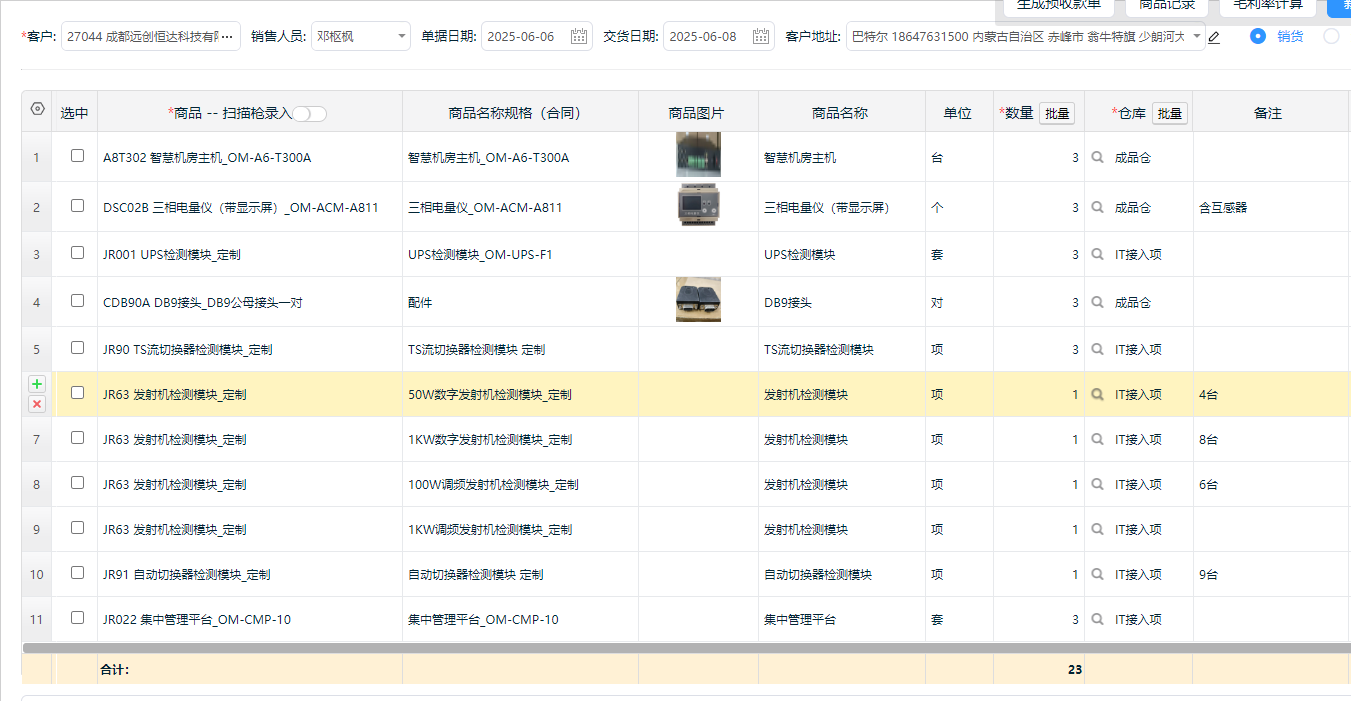
Task: Click warehouse search icon in 集中管理平台 row
Action: pyautogui.click(x=1098, y=620)
